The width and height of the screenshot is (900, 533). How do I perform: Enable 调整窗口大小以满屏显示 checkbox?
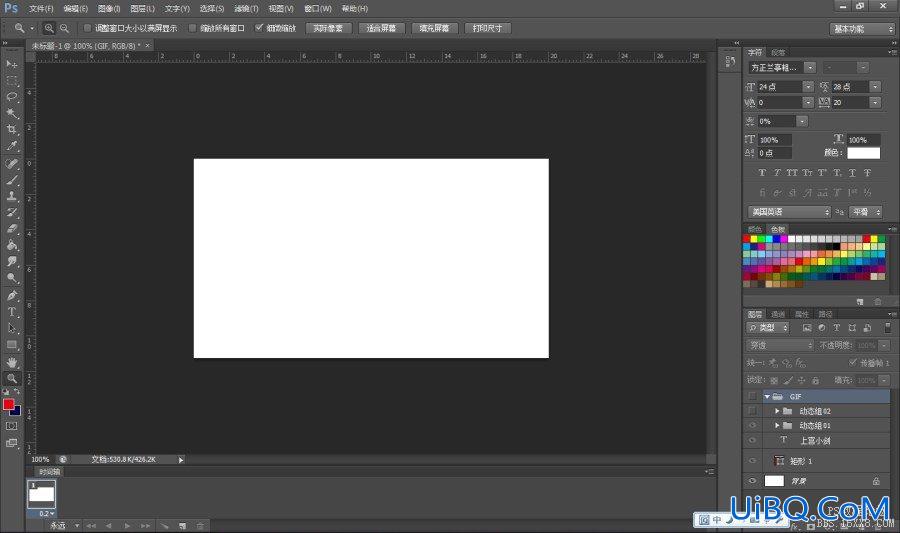[x=87, y=28]
